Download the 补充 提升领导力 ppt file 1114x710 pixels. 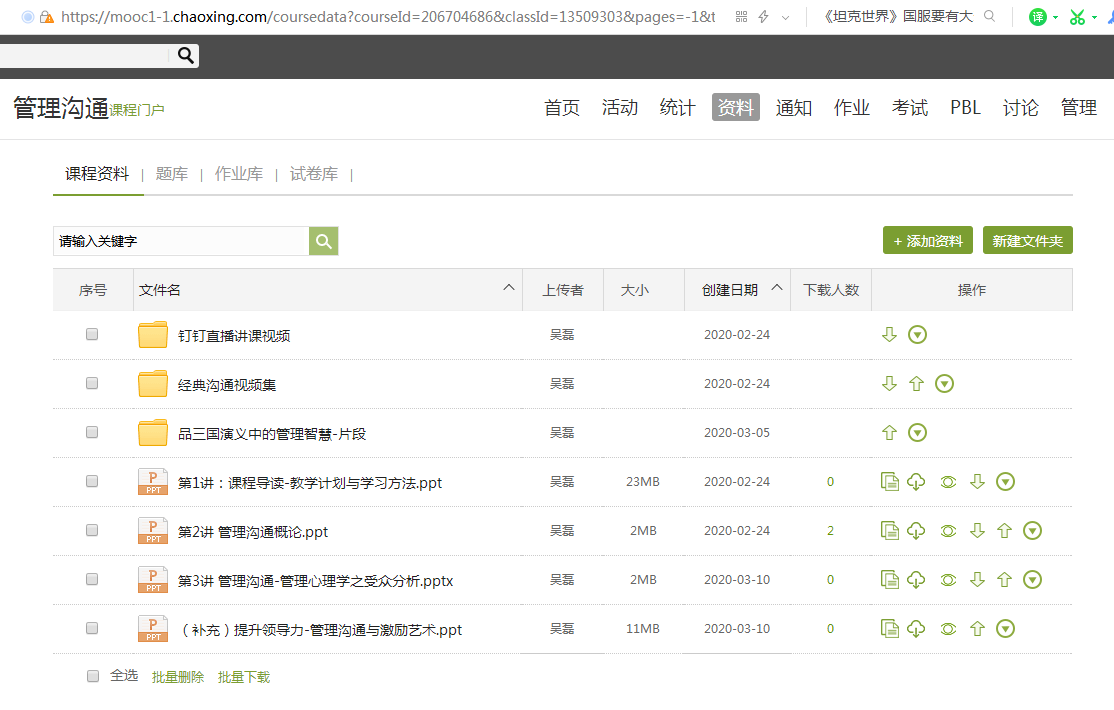pos(916,629)
